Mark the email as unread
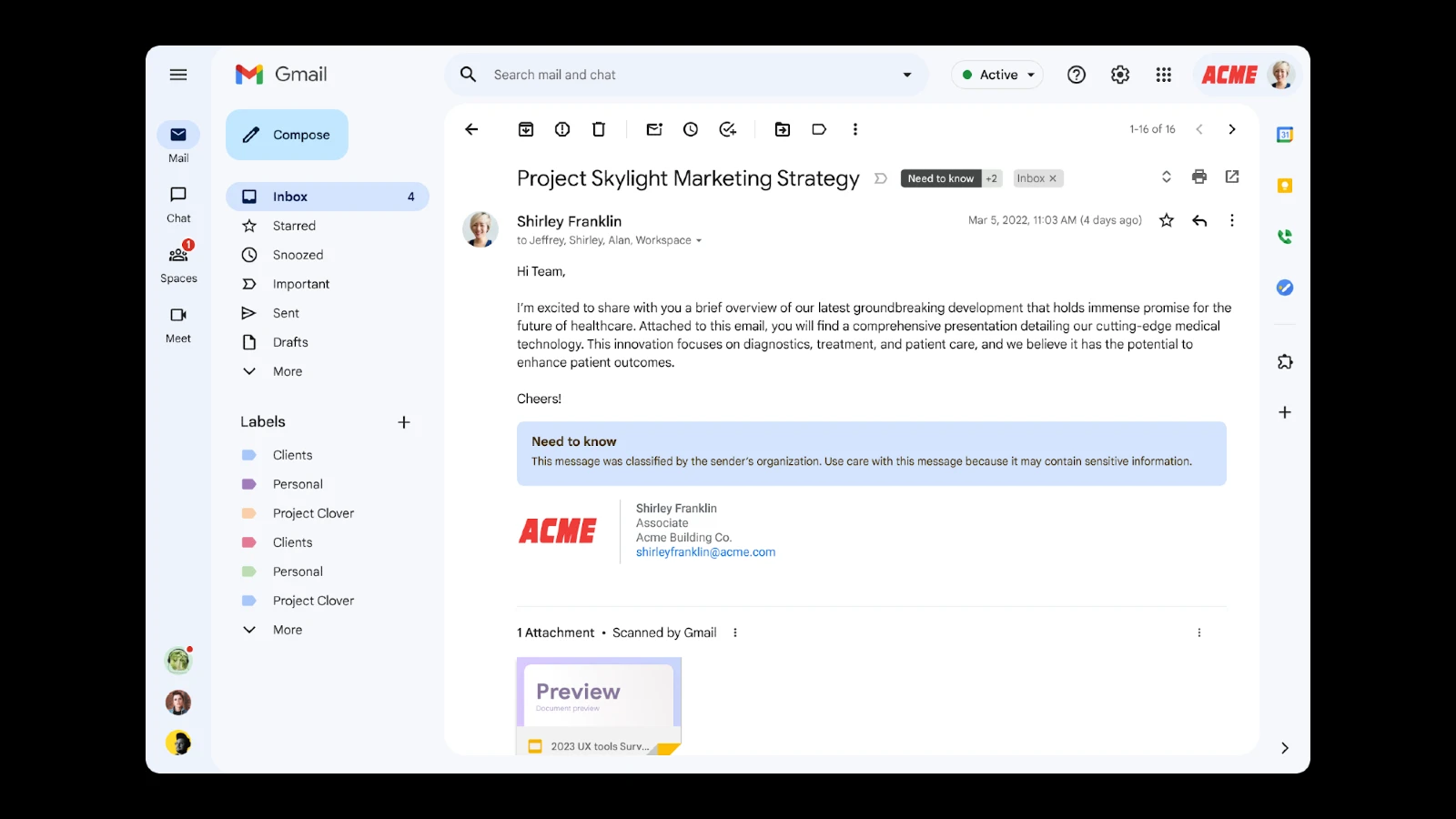 point(654,129)
